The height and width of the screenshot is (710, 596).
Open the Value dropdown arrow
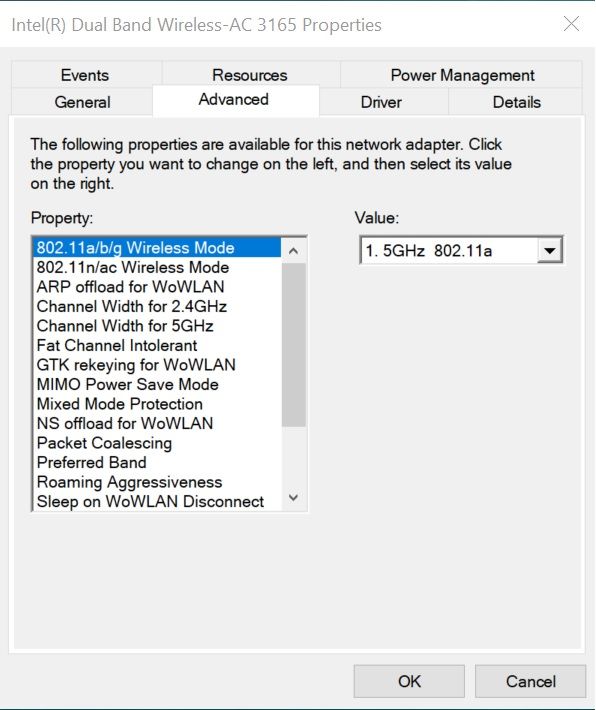[x=549, y=250]
